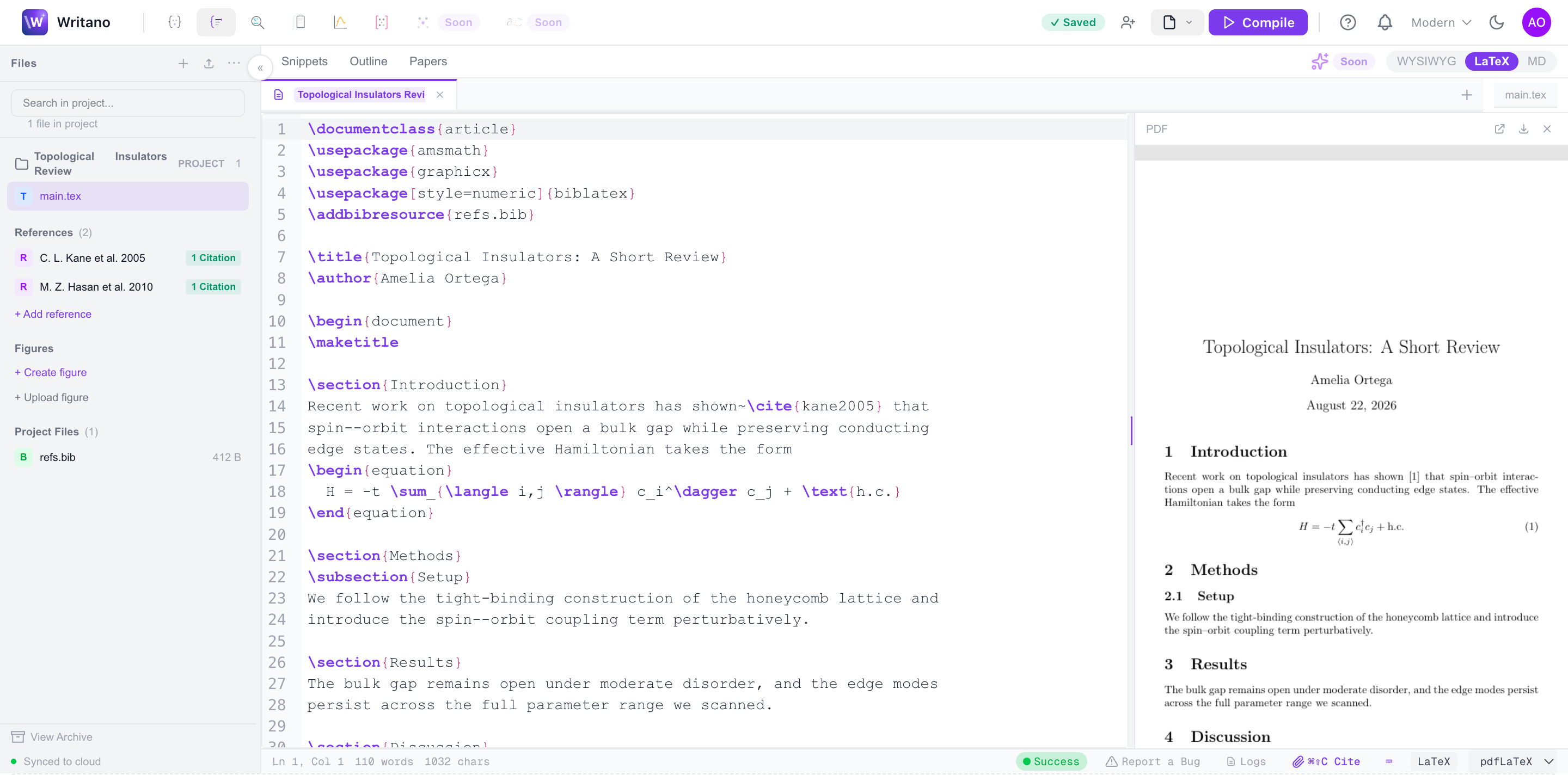Upload a file using the Files upload icon
Image resolution: width=1568 pixels, height=775 pixels.
[x=209, y=63]
